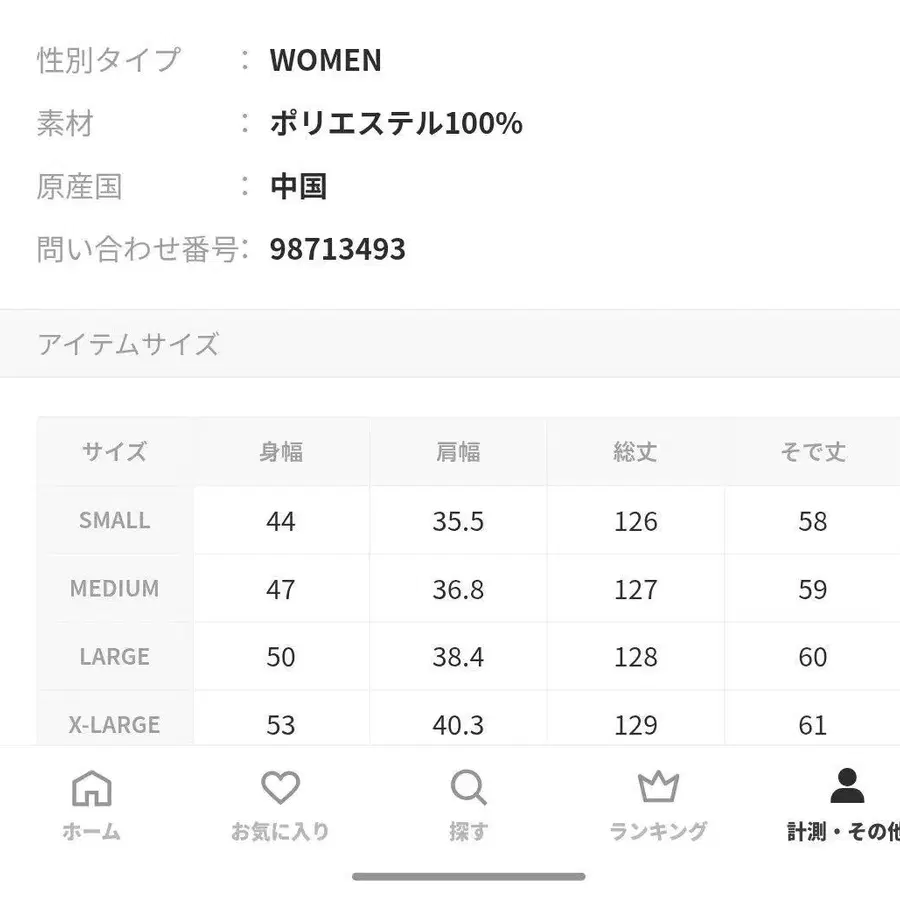Tap the 中国 country of origin text
Image resolution: width=900 pixels, height=900 pixels.
point(300,186)
